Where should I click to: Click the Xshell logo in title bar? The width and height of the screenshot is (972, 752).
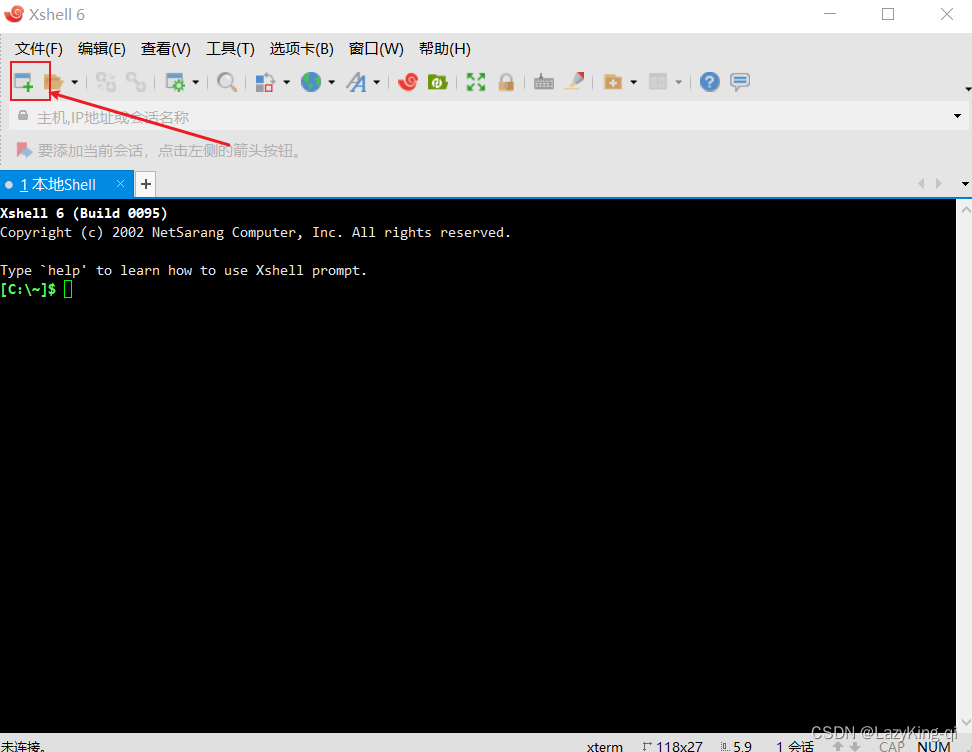14,14
